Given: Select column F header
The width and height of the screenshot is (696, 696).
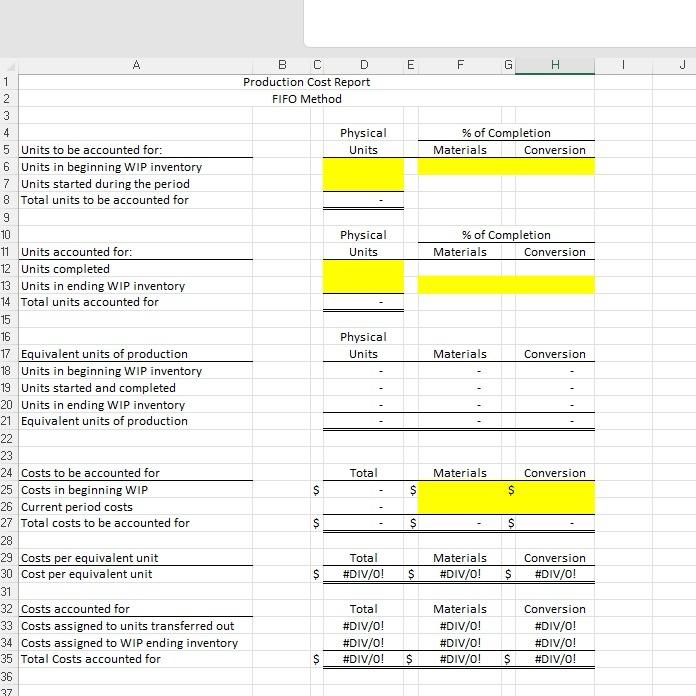Looking at the screenshot, I should (460, 65).
